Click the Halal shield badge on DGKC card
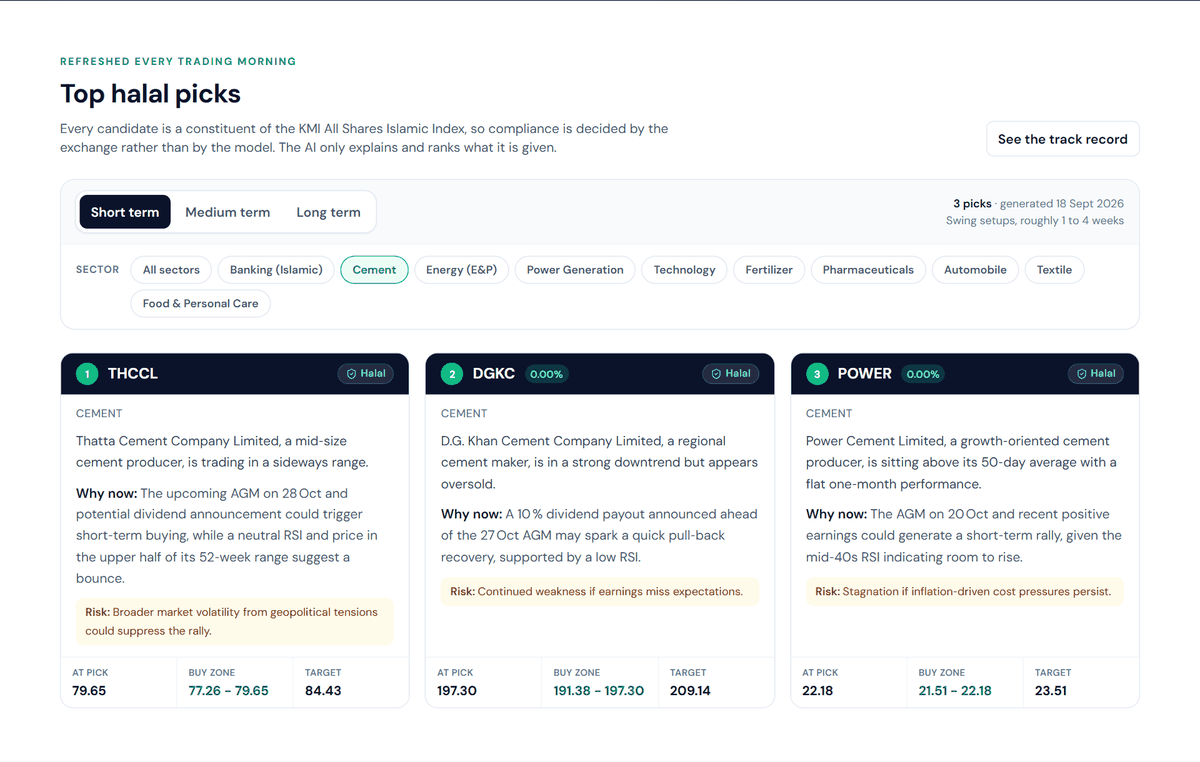The height and width of the screenshot is (762, 1200). (x=730, y=373)
